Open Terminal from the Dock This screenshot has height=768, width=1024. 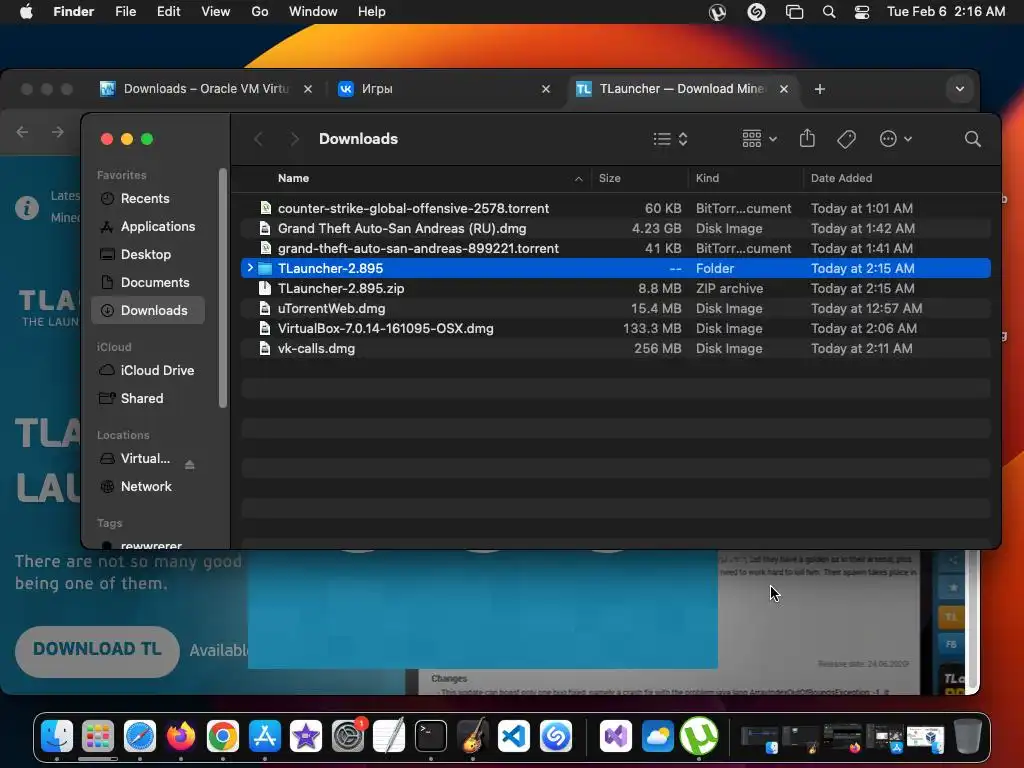click(x=430, y=736)
